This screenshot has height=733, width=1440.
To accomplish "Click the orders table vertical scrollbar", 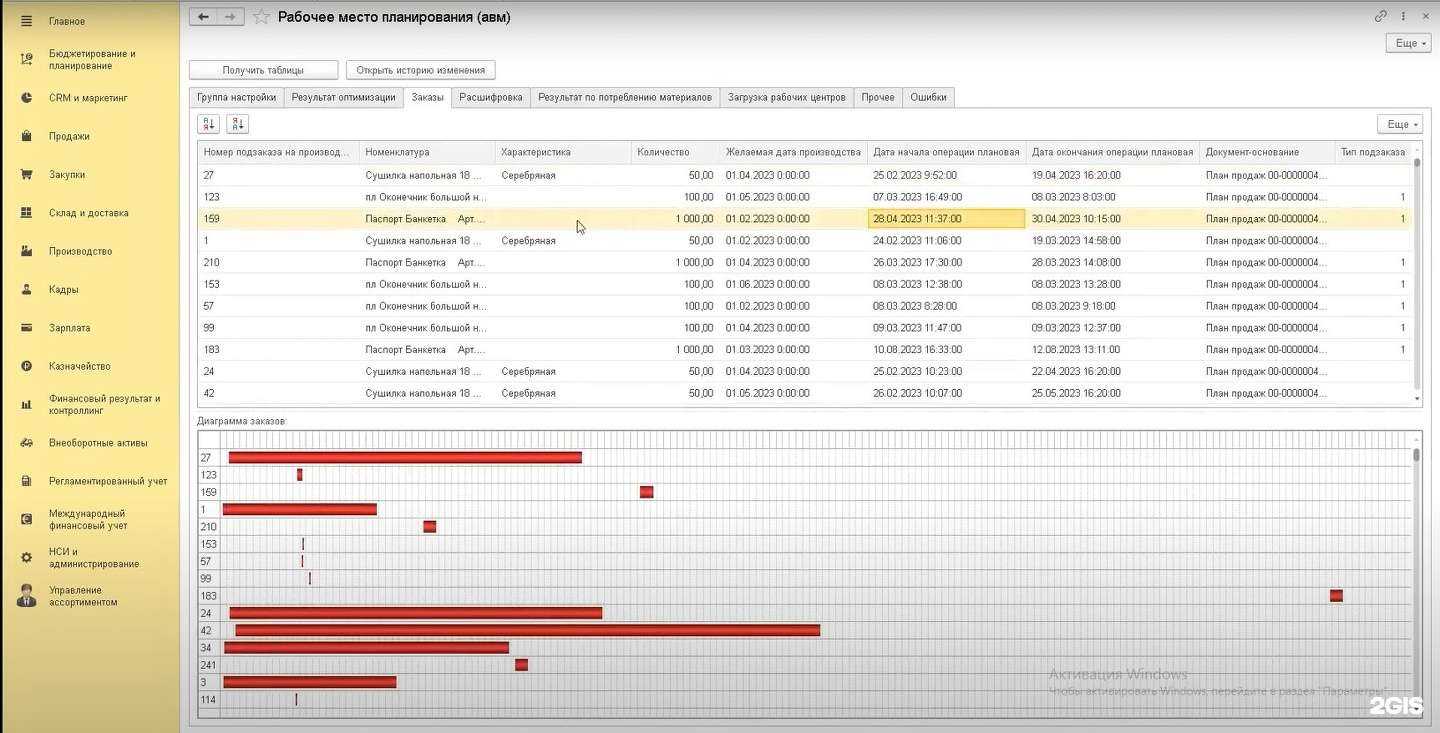I will coord(1416,270).
